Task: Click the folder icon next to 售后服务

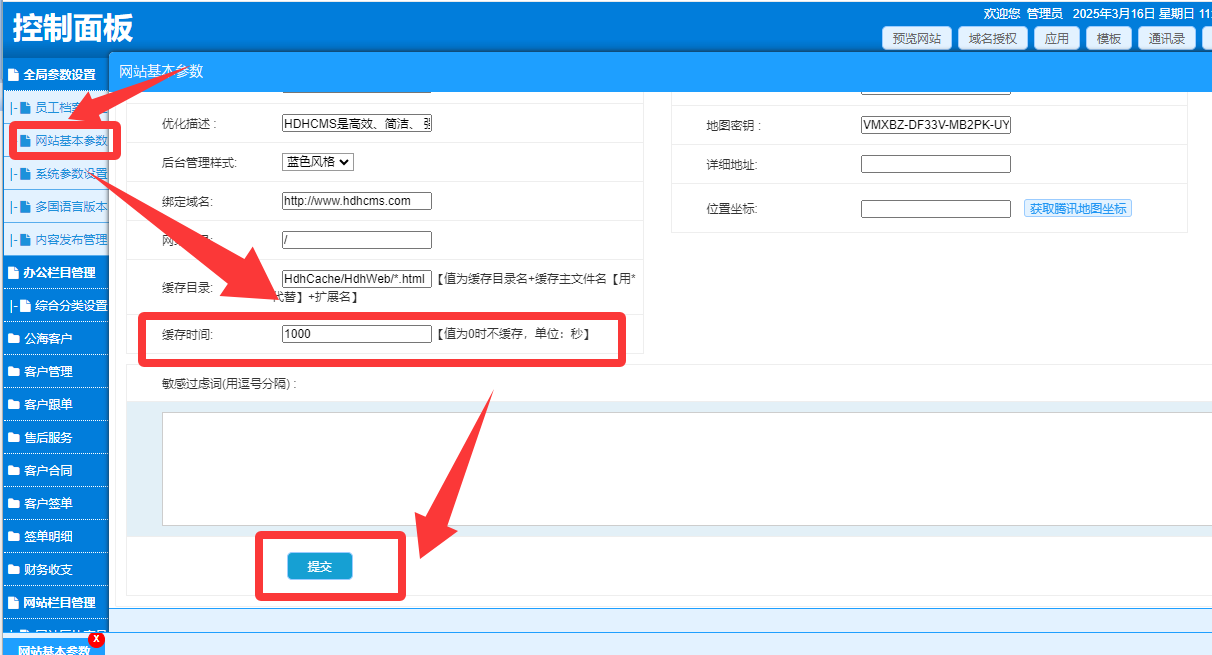Action: coord(13,438)
